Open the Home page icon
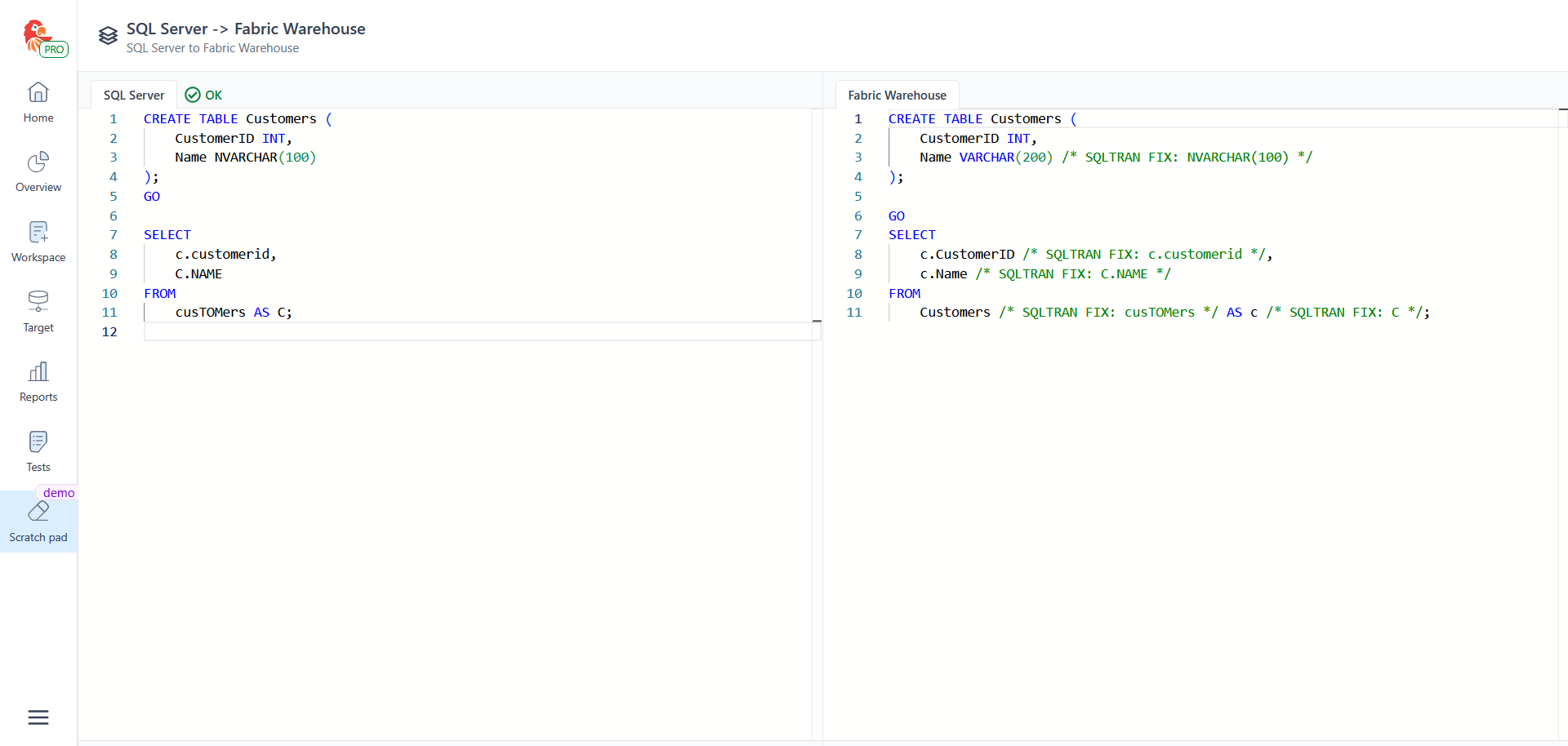1568x746 pixels. click(38, 93)
